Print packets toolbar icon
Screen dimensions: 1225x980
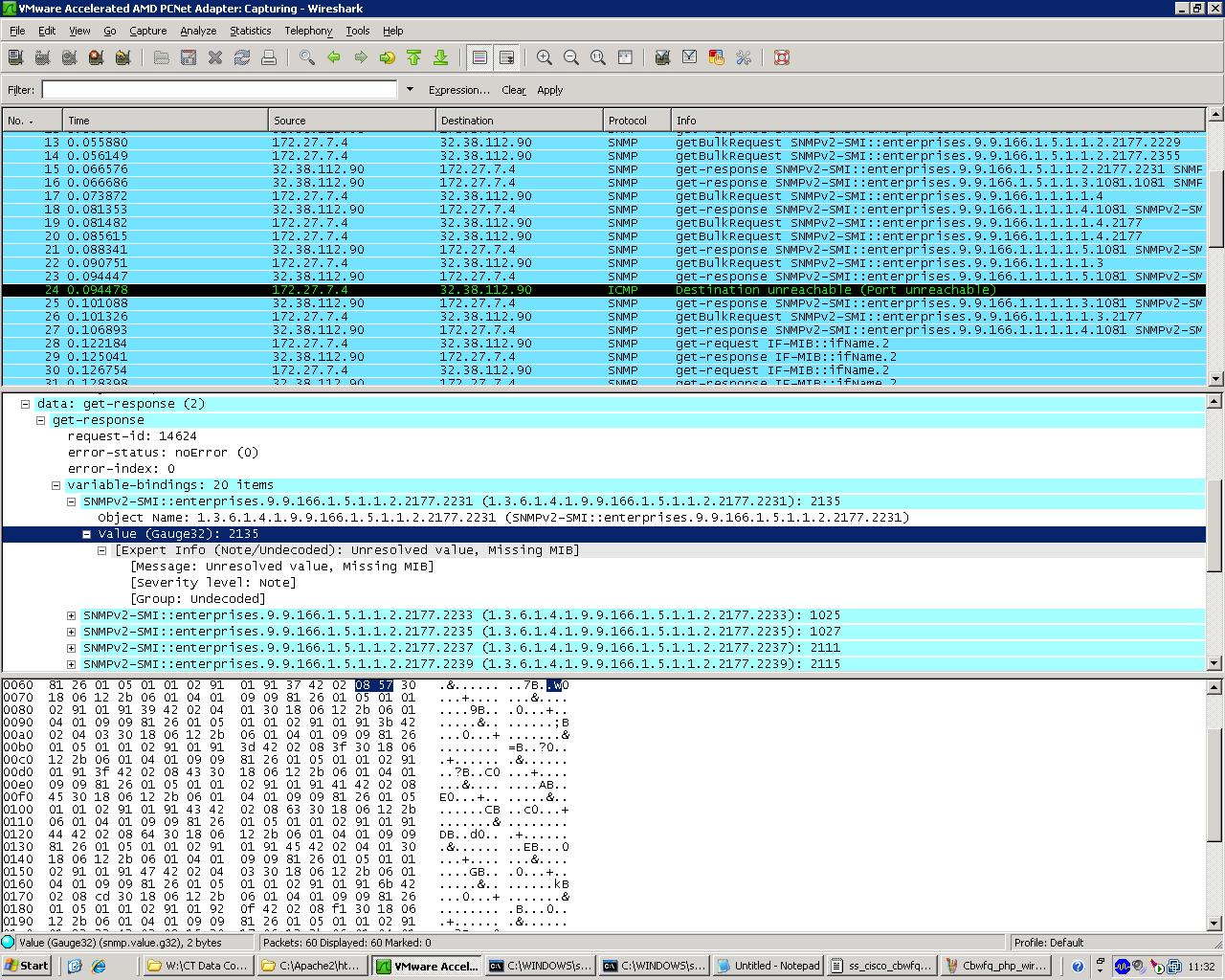[x=269, y=57]
